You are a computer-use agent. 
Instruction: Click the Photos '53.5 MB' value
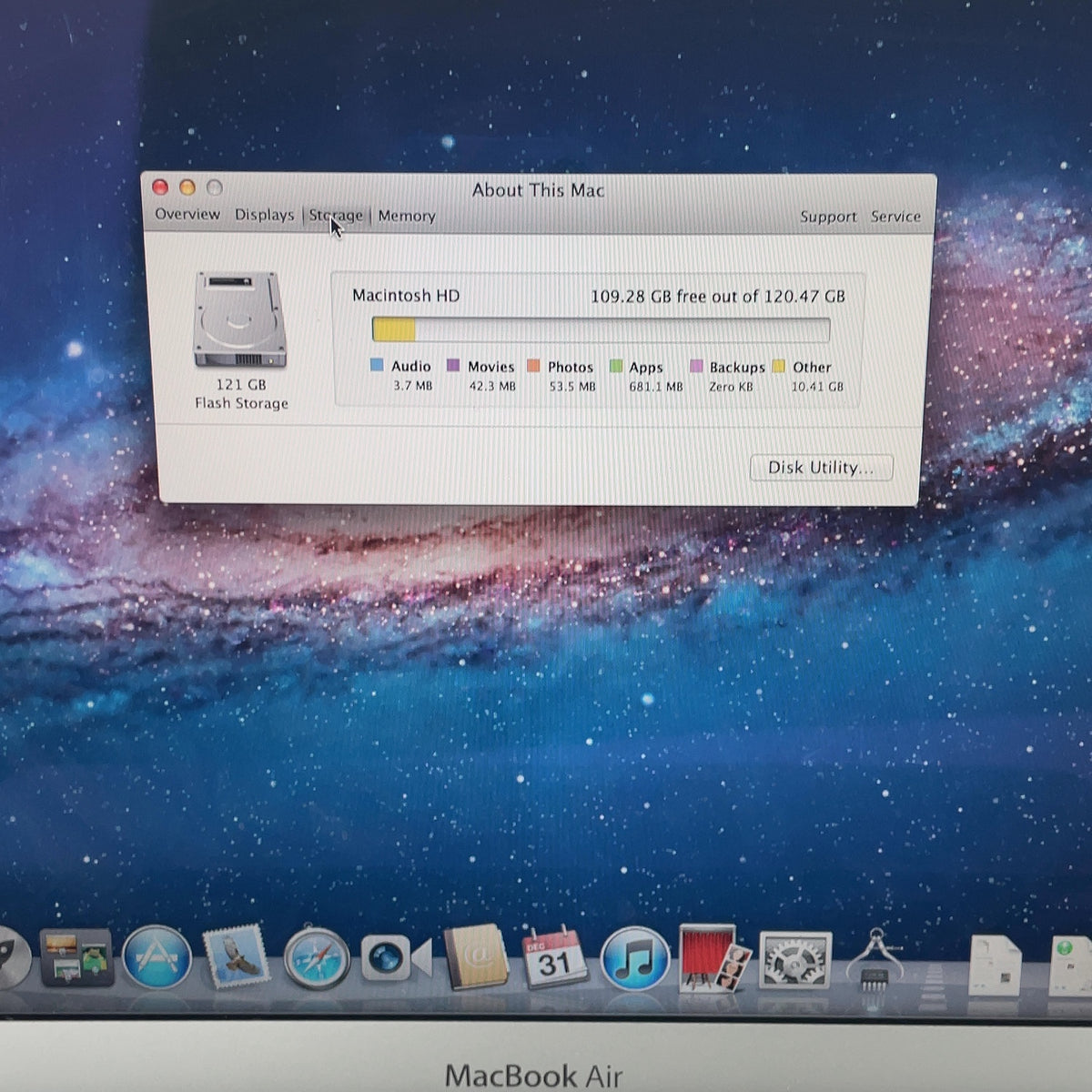click(x=572, y=387)
